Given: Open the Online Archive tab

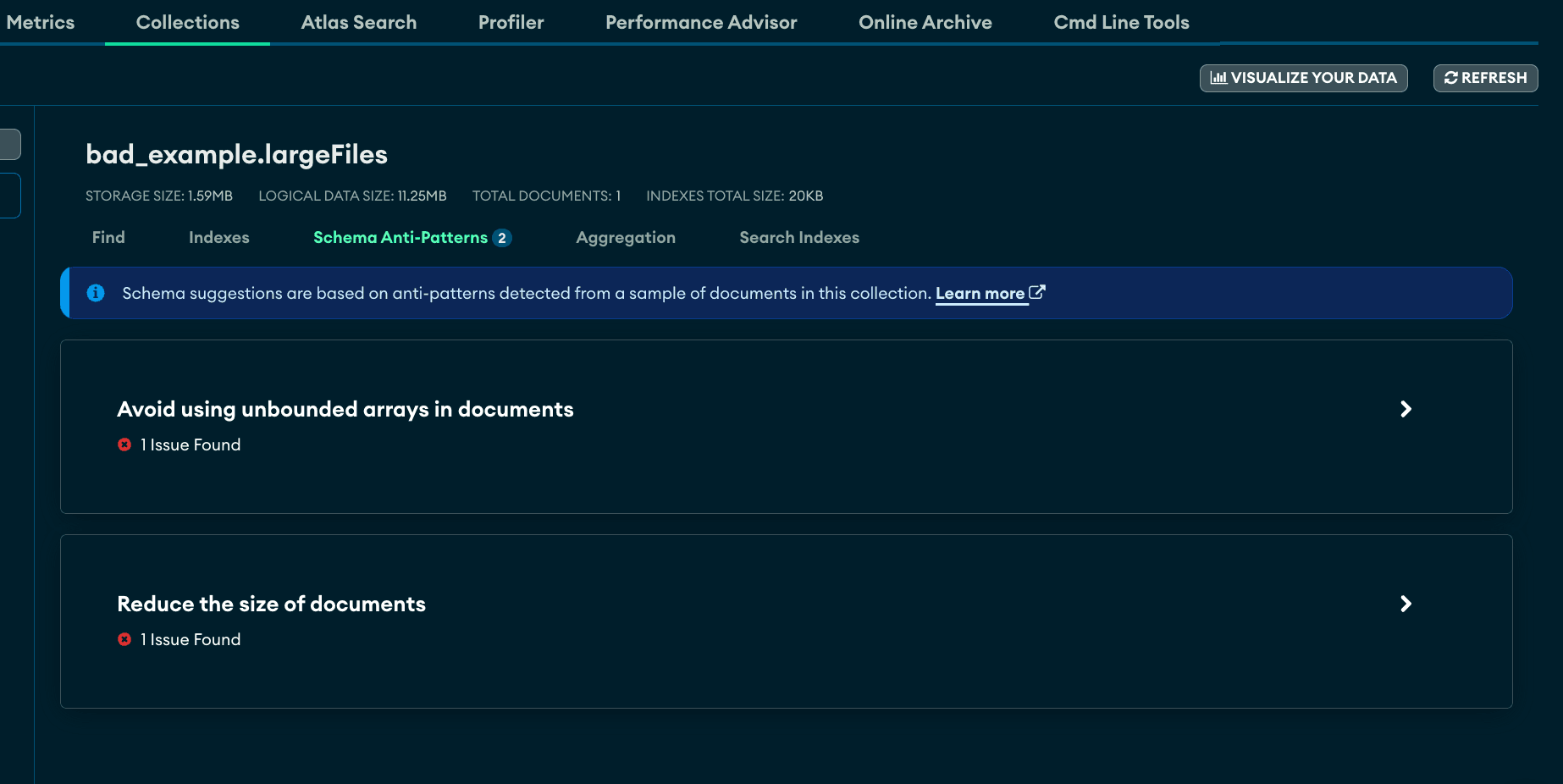Looking at the screenshot, I should (925, 22).
